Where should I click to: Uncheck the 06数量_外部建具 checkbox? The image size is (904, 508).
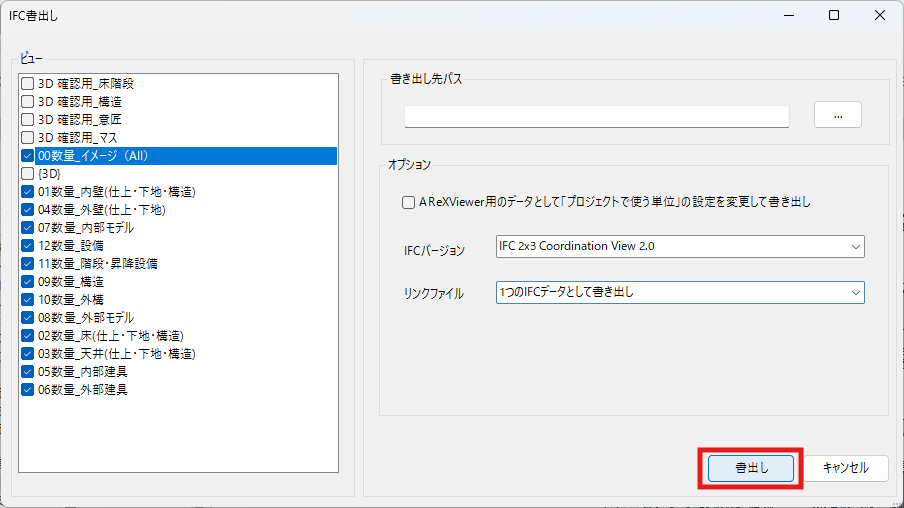click(x=28, y=390)
